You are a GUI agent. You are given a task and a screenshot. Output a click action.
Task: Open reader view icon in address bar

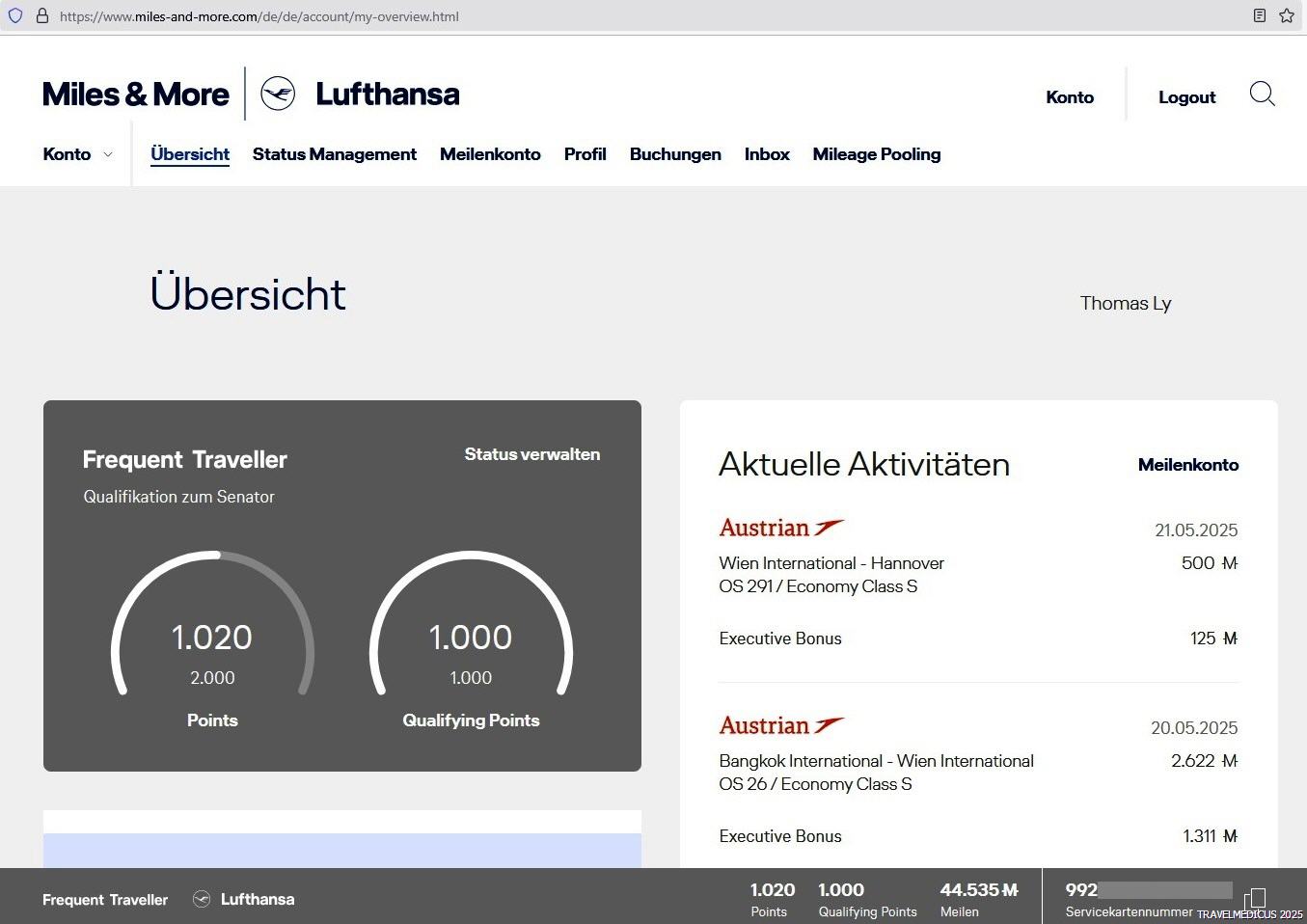(1260, 15)
